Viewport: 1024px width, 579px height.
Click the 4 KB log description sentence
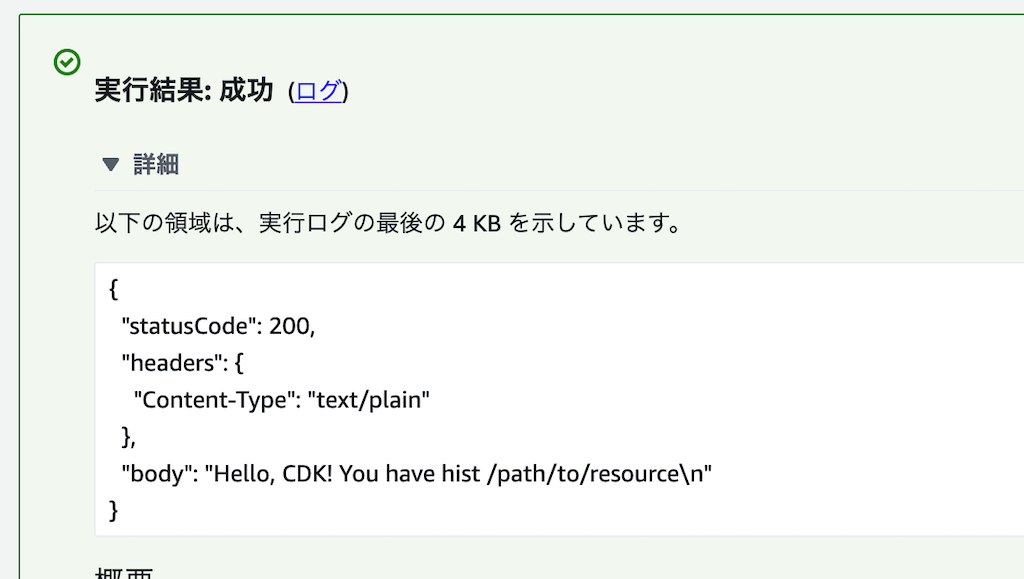pyautogui.click(x=388, y=223)
